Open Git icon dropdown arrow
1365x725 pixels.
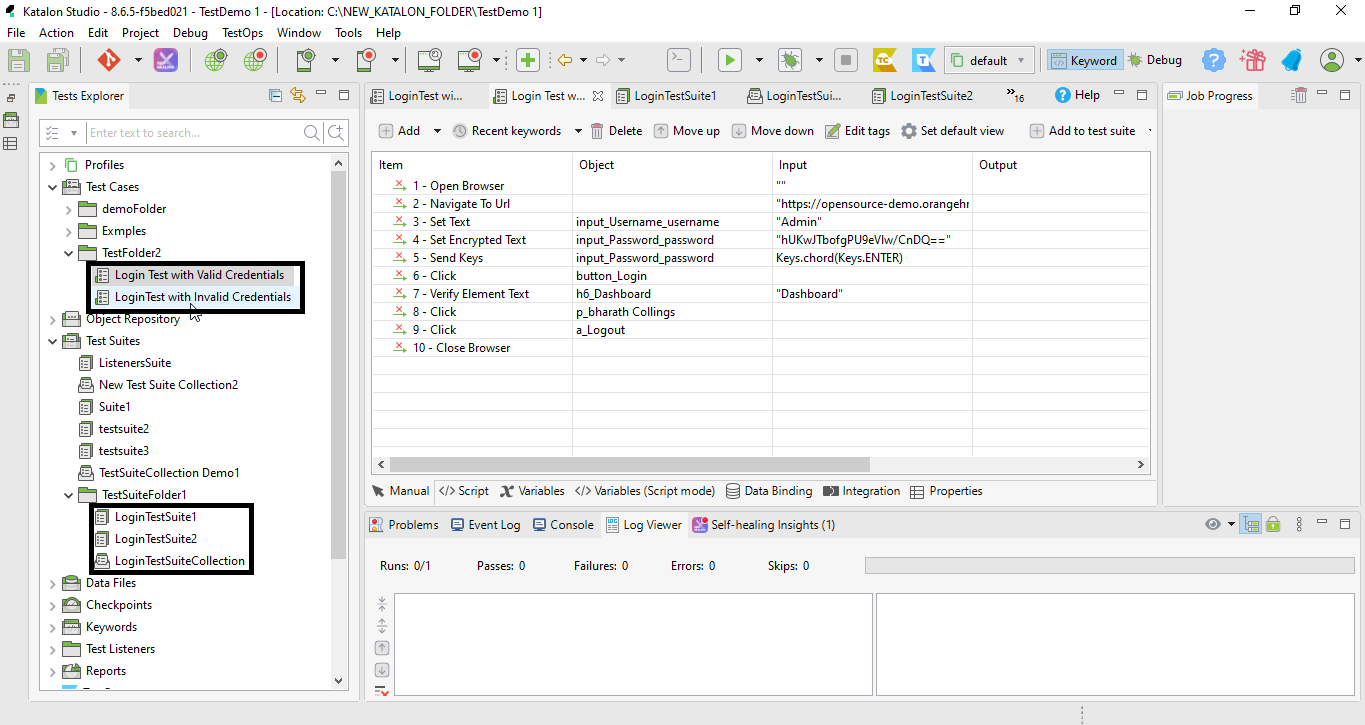pos(138,60)
